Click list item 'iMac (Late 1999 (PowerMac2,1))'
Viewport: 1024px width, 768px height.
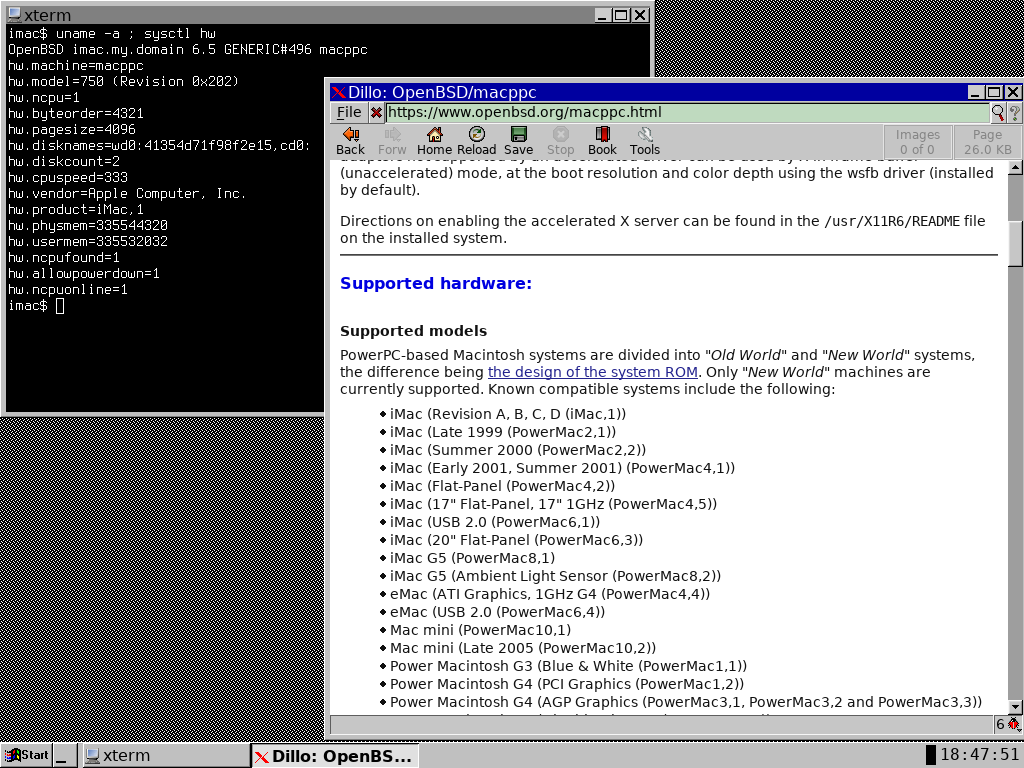point(503,432)
